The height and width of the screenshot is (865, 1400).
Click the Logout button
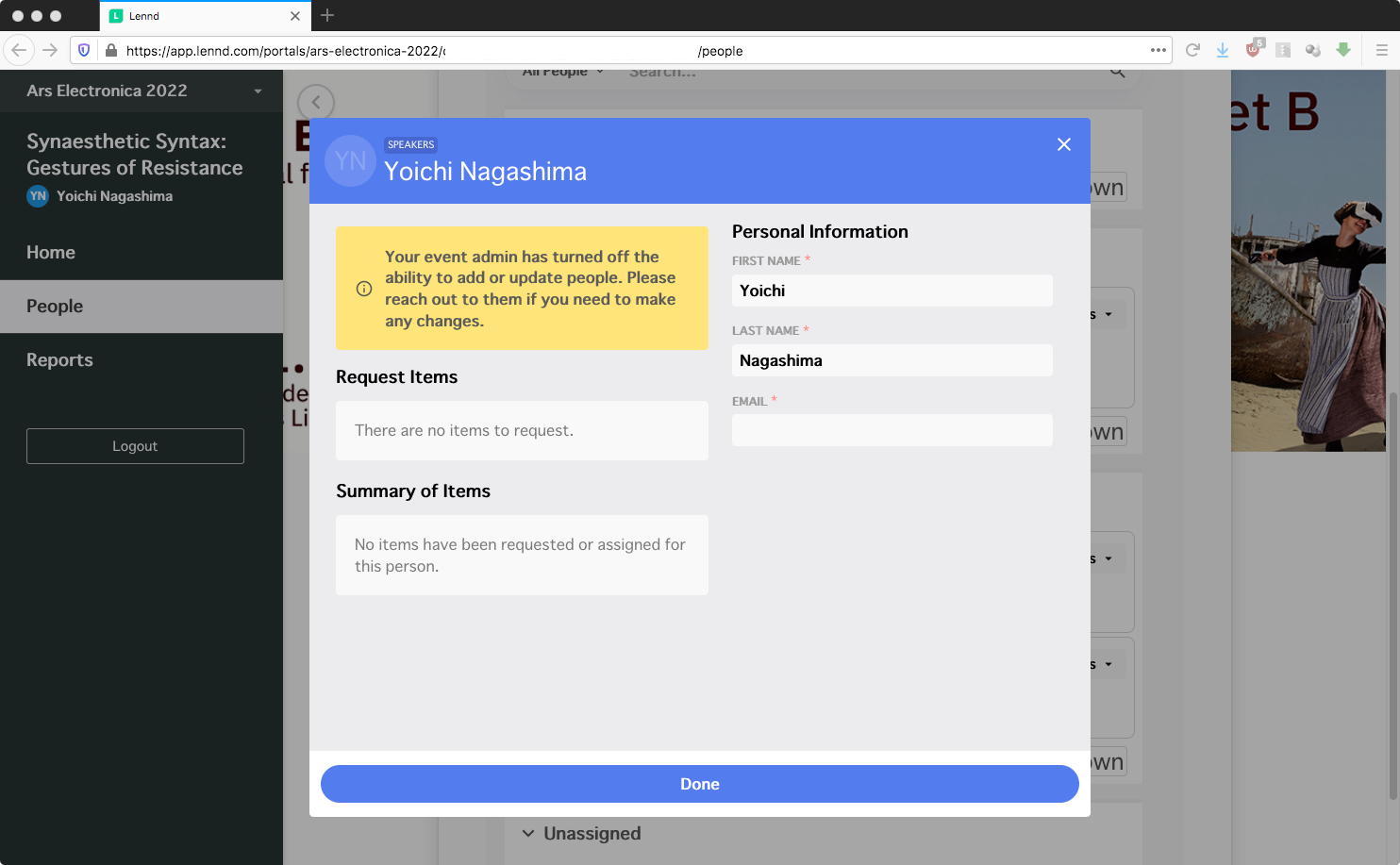click(x=135, y=446)
